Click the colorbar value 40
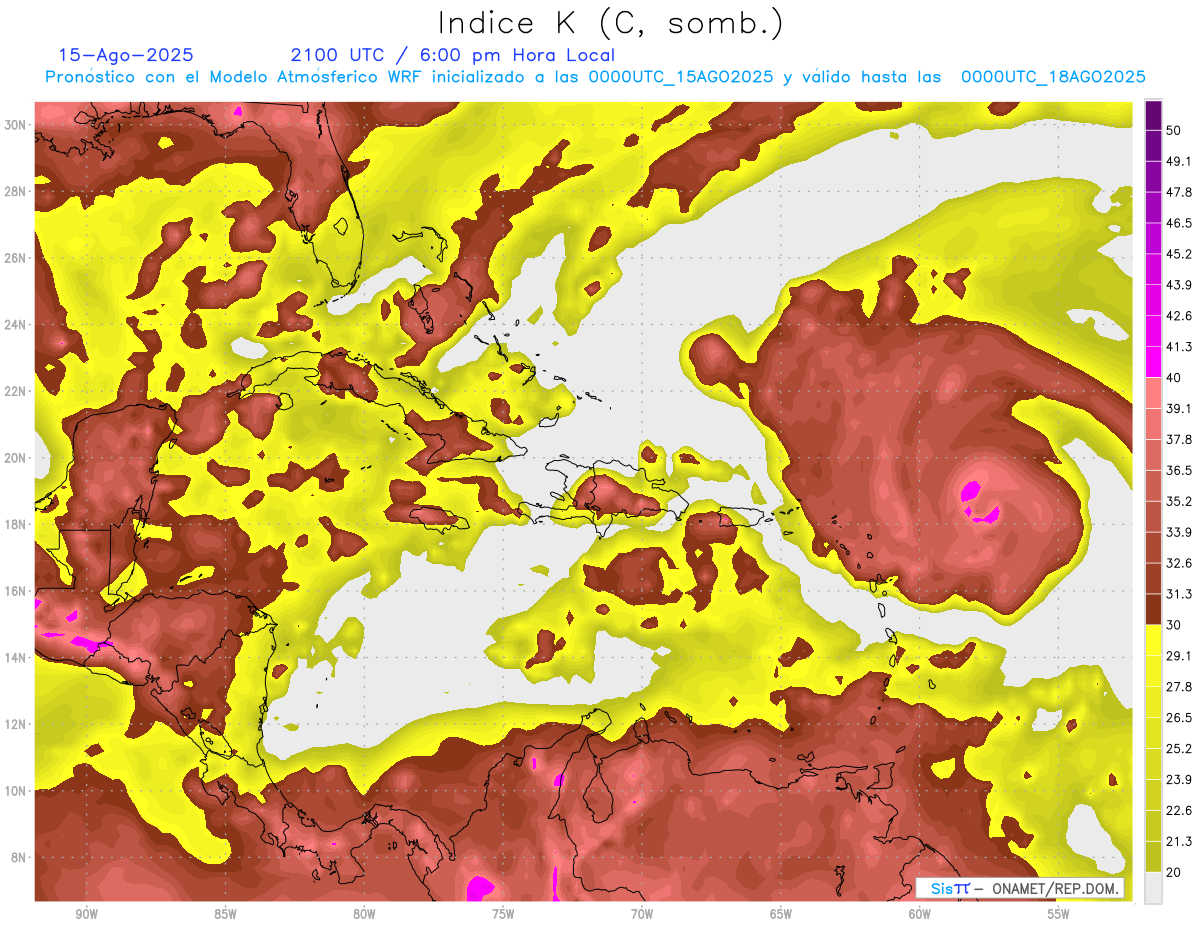 pyautogui.click(x=1174, y=378)
